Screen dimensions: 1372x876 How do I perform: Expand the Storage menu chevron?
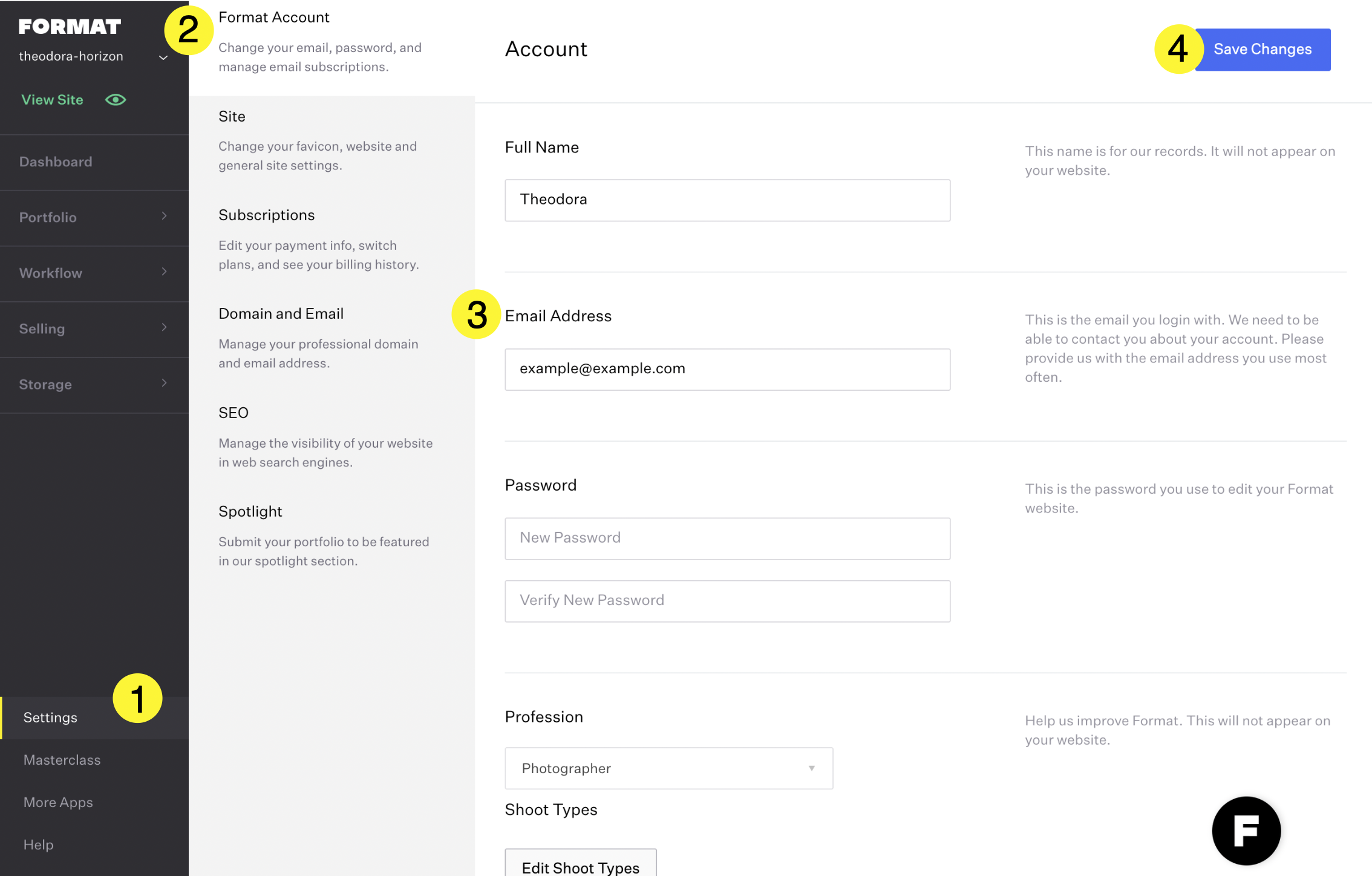(164, 384)
